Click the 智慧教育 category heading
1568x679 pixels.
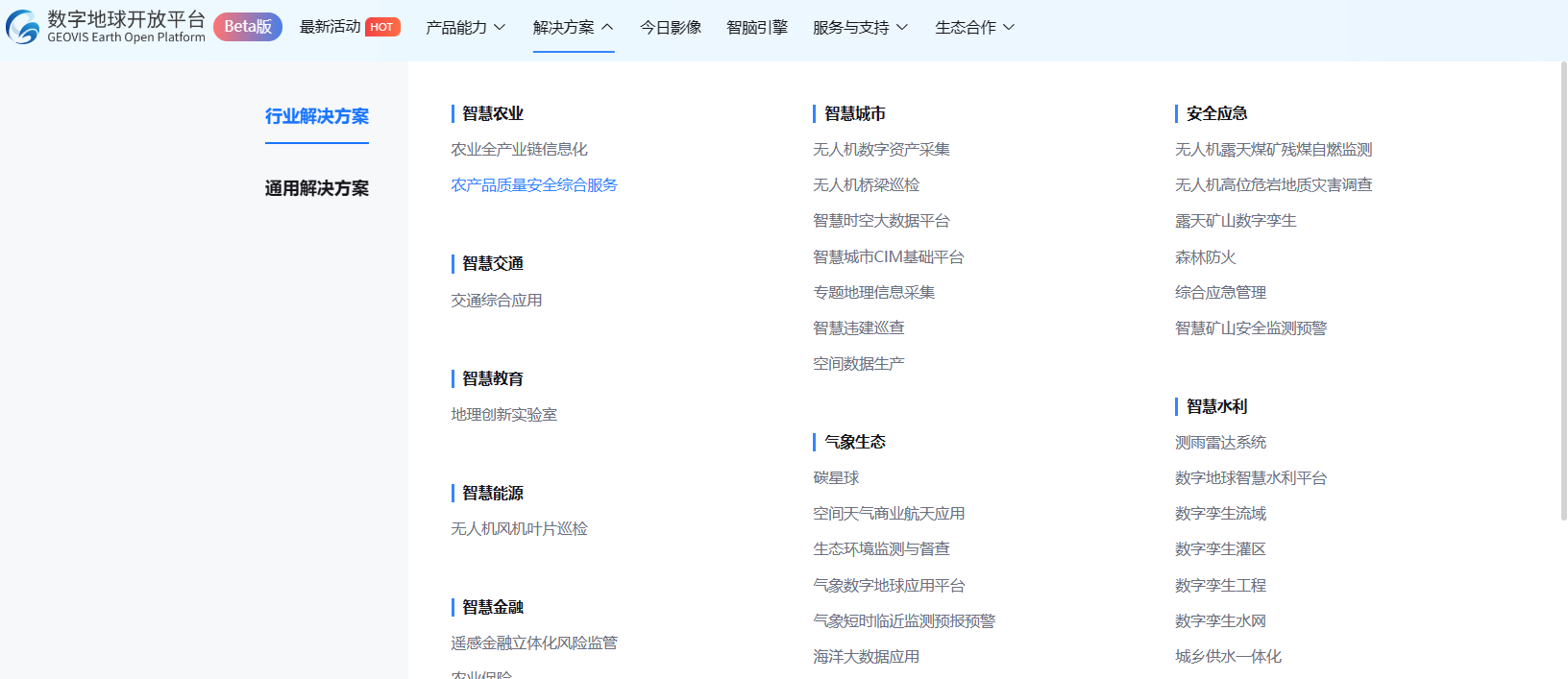(x=493, y=379)
